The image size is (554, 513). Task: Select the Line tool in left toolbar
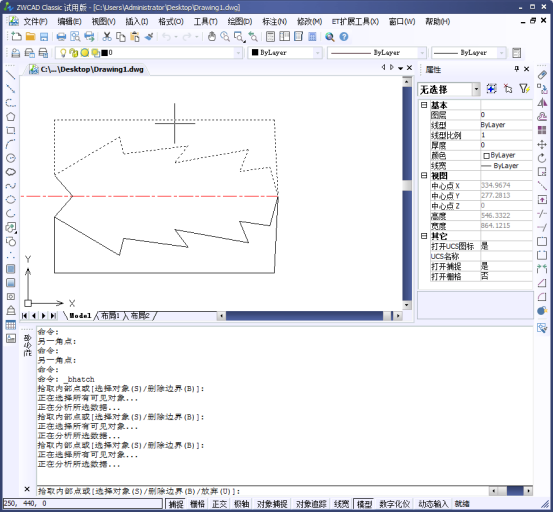[x=11, y=75]
